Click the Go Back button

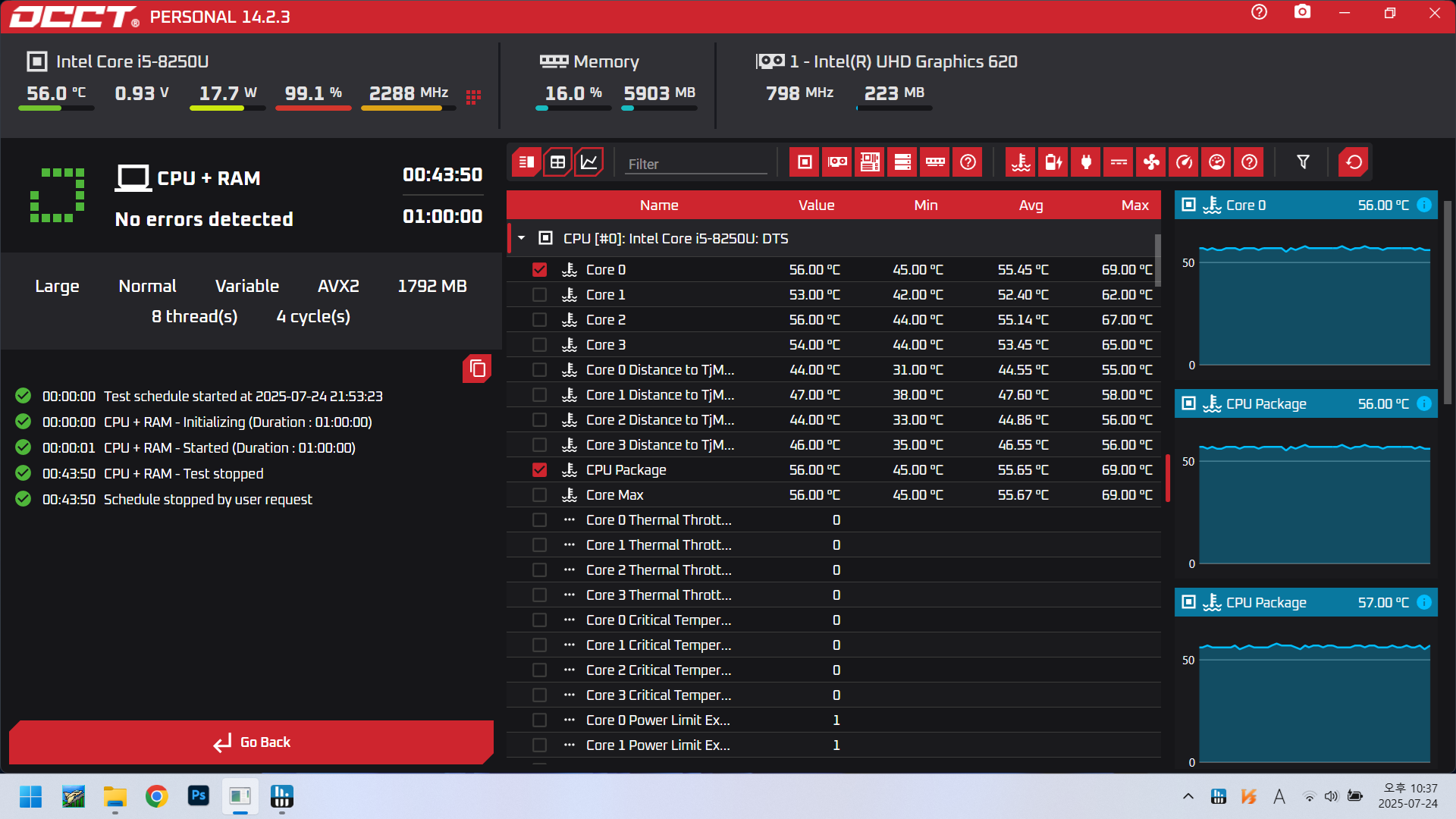tap(252, 742)
